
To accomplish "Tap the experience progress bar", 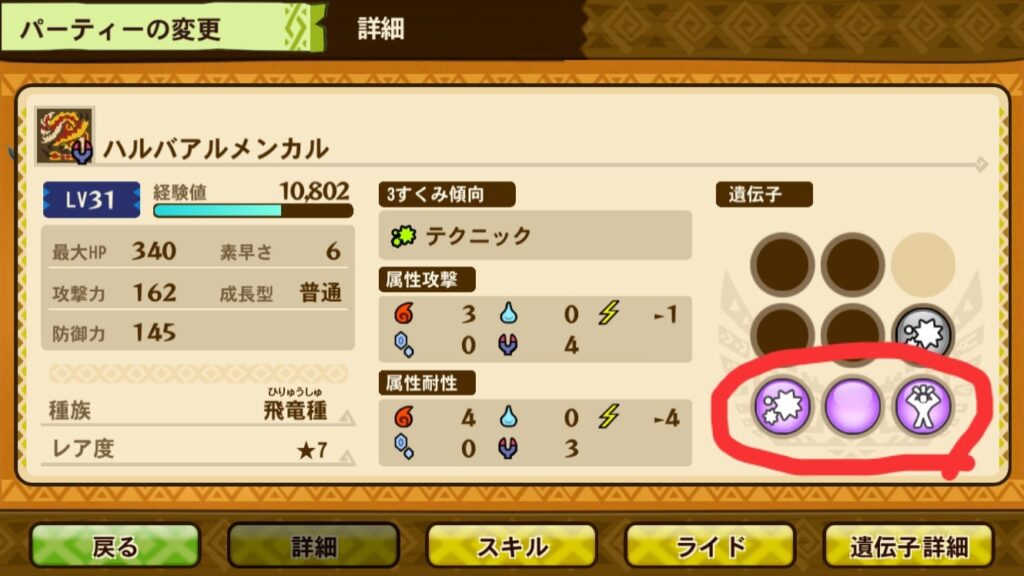I will coord(253,210).
